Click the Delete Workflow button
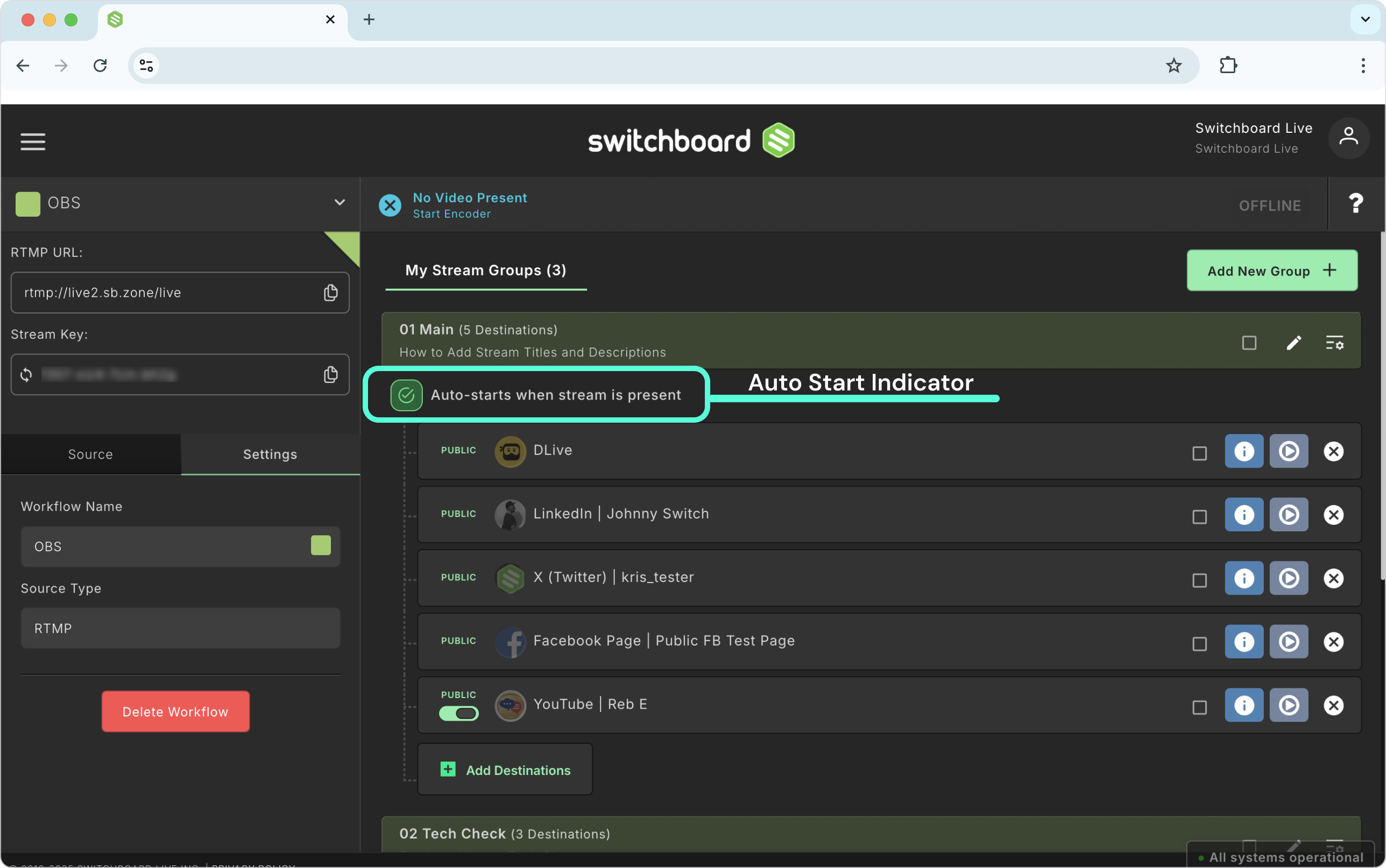1386x868 pixels. (175, 712)
